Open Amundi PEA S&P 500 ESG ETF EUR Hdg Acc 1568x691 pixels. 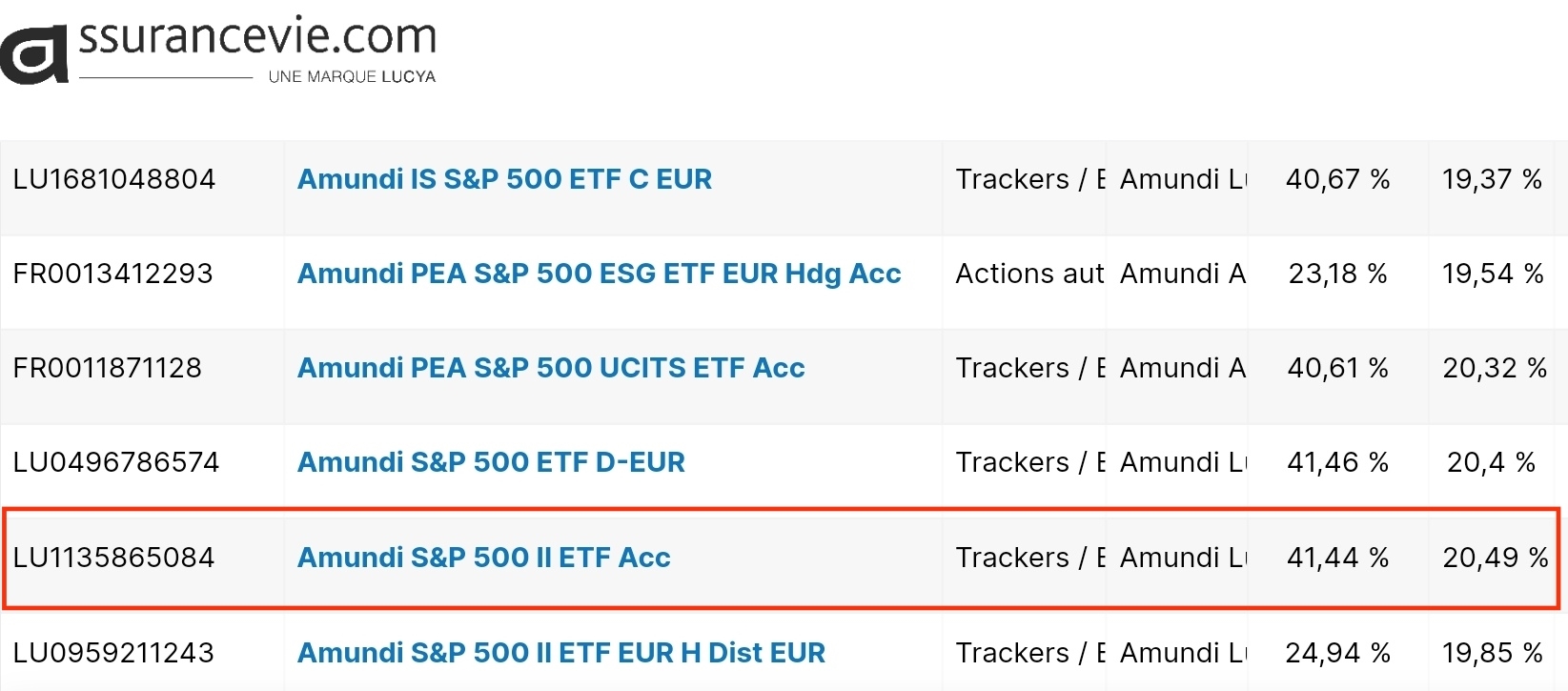point(599,274)
